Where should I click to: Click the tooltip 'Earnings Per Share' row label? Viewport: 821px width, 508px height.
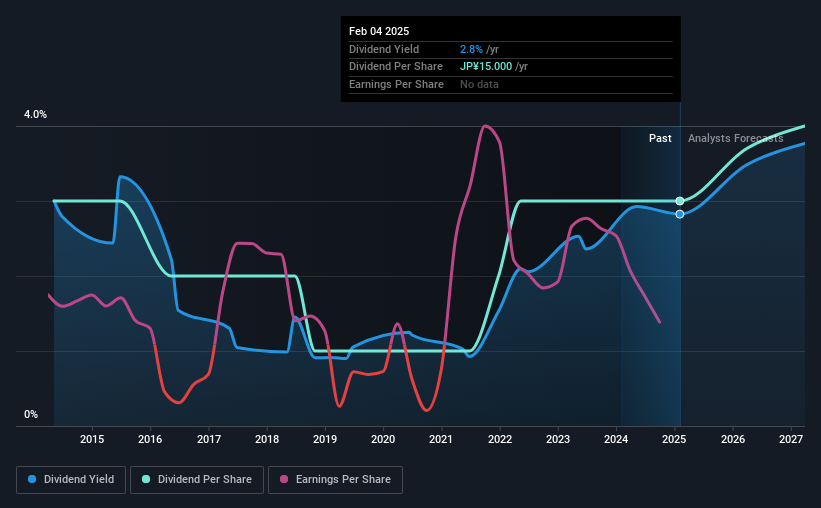tap(396, 84)
